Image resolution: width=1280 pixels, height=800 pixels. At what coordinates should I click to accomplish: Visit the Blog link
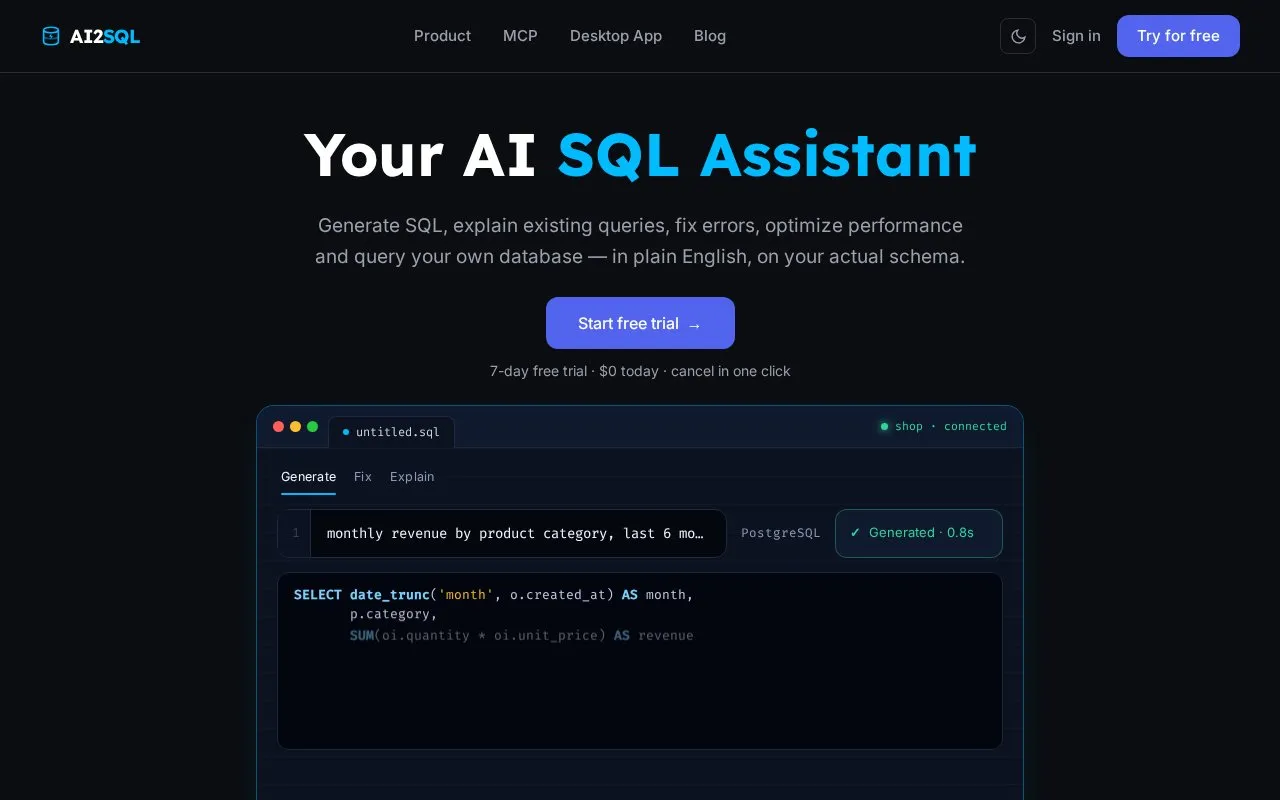pos(710,36)
